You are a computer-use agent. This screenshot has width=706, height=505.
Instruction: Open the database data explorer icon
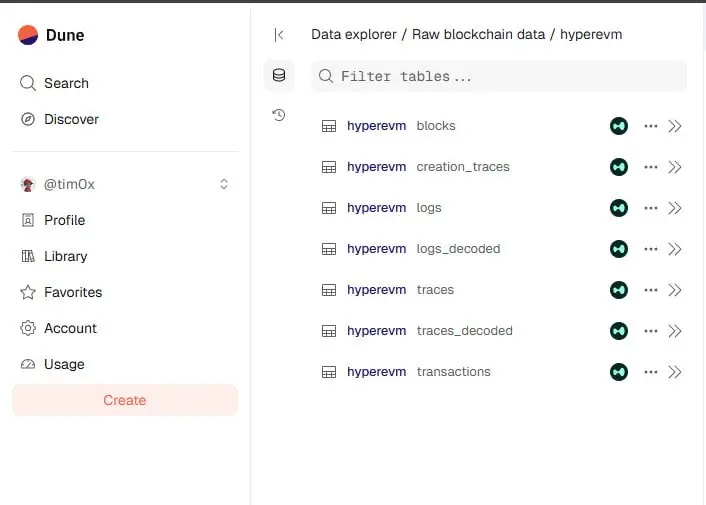click(x=279, y=75)
